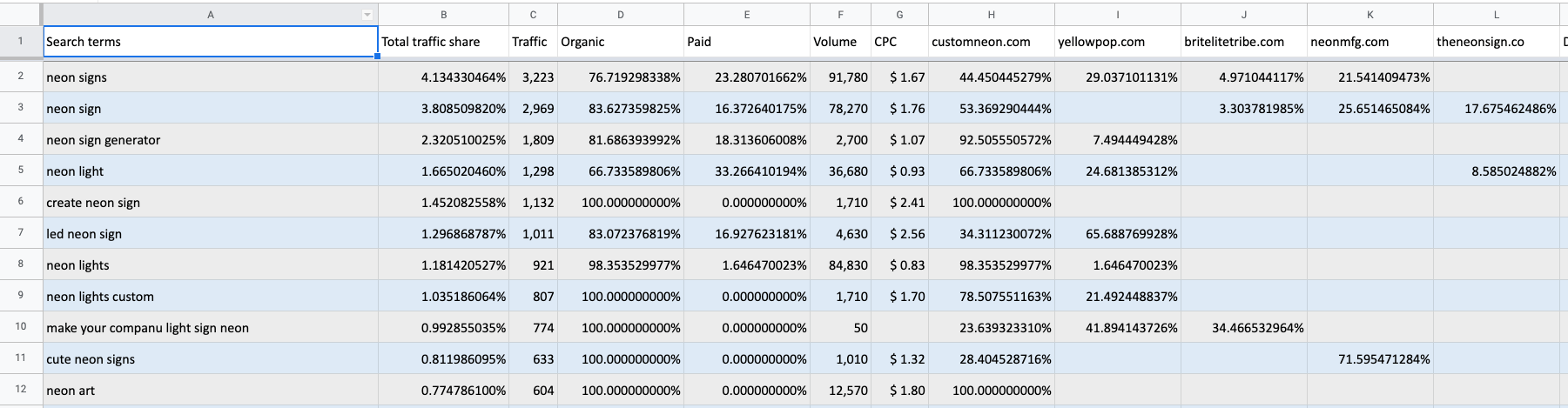Screen dimensions: 1568x408
Task: Click traffic share value 4.134330464%
Action: click(444, 77)
